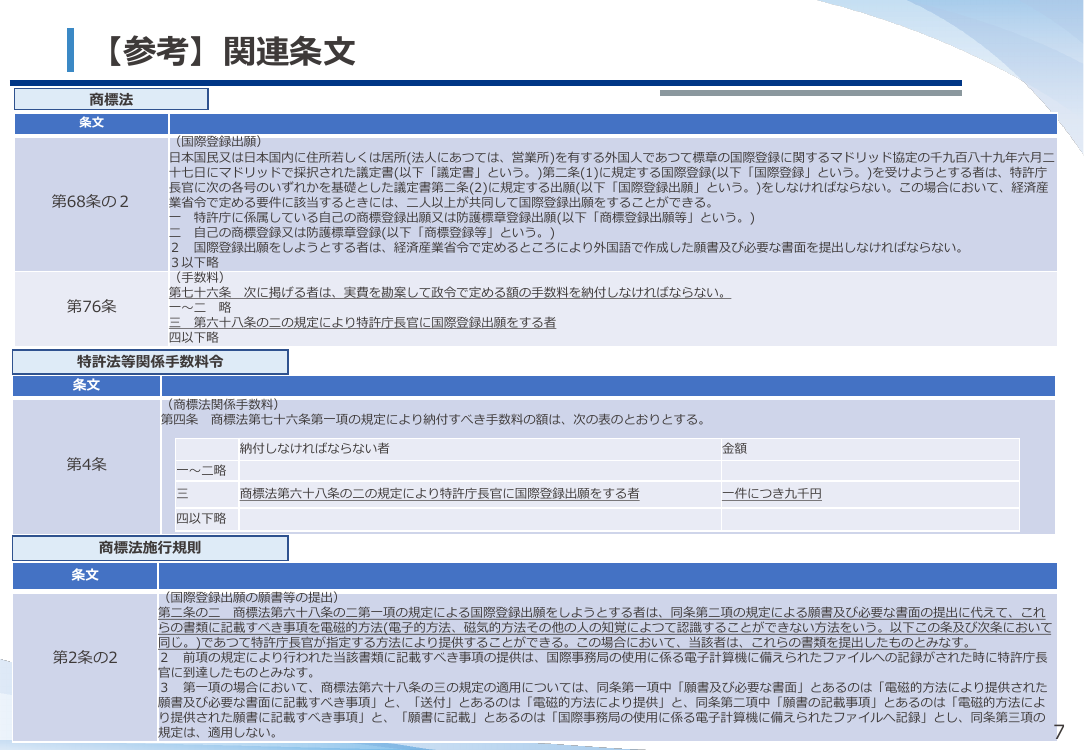The height and width of the screenshot is (750, 1084).
Task: Click the underlined 一件につき九千円 amount
Action: click(772, 494)
